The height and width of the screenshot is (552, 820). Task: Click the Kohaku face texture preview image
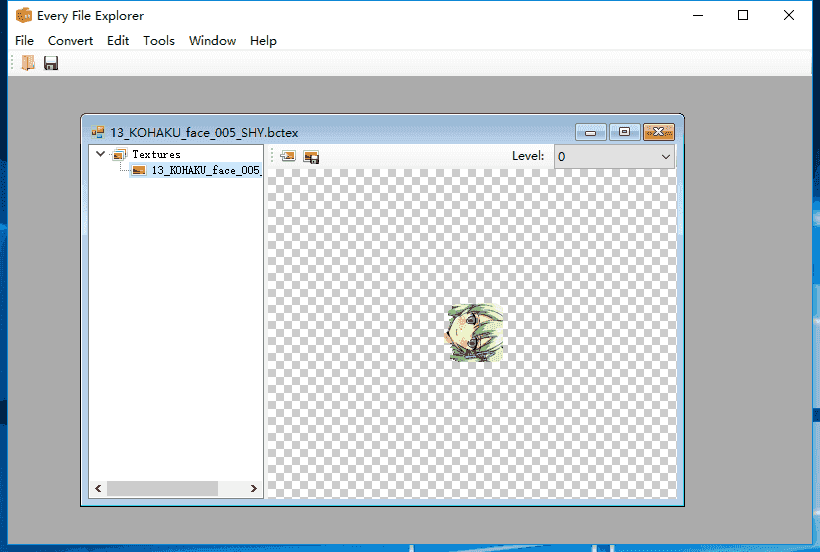[474, 332]
